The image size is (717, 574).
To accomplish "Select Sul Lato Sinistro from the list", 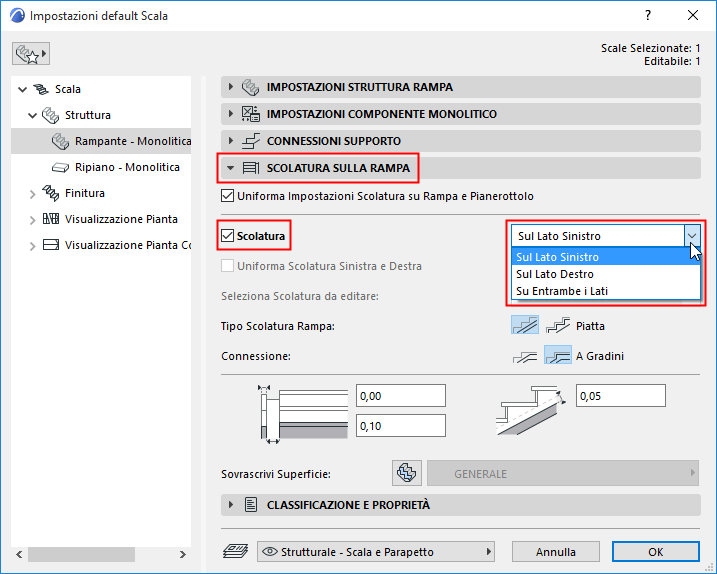I will 605,257.
